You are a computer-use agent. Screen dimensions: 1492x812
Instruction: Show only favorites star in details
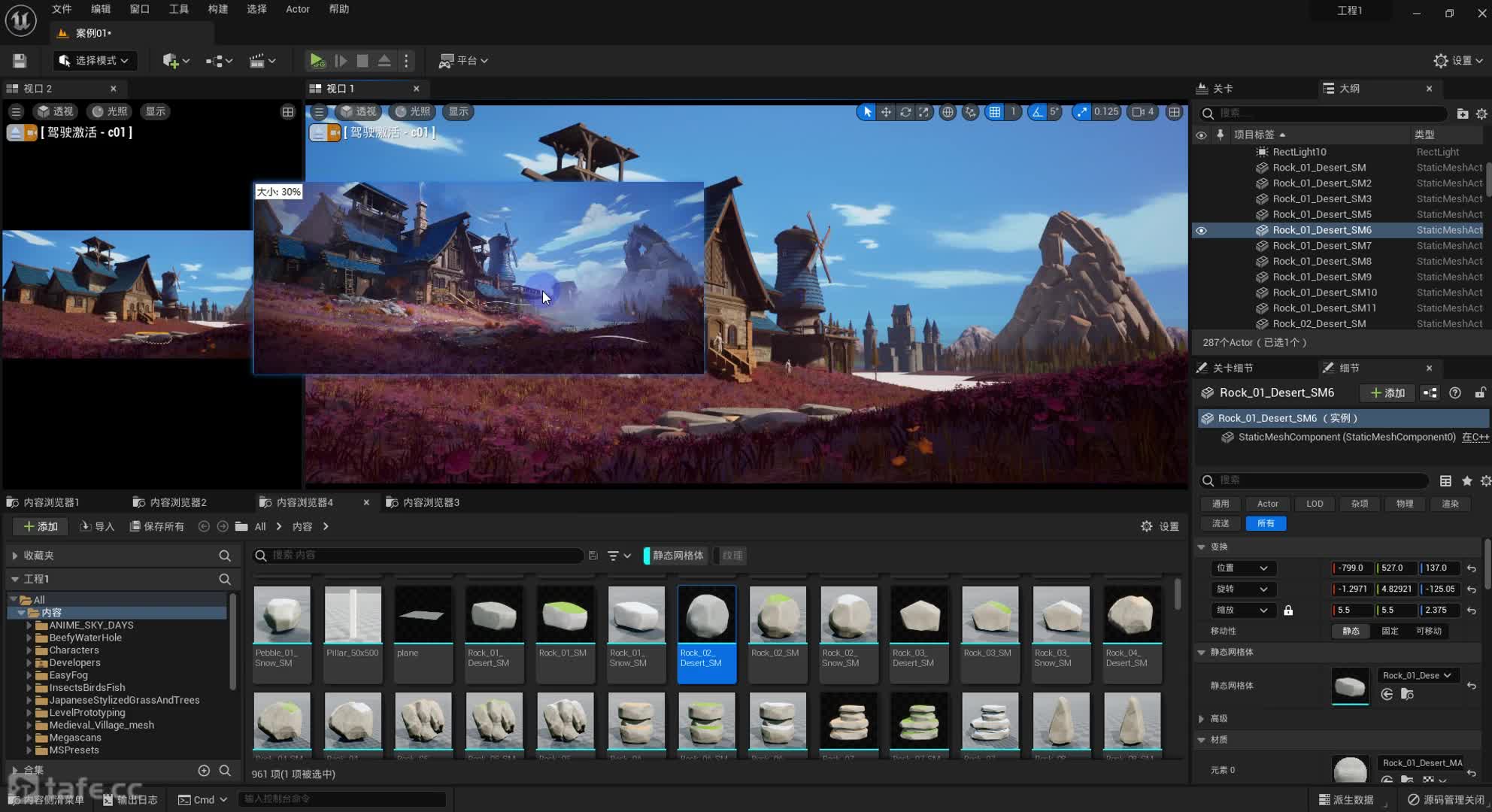click(1466, 480)
